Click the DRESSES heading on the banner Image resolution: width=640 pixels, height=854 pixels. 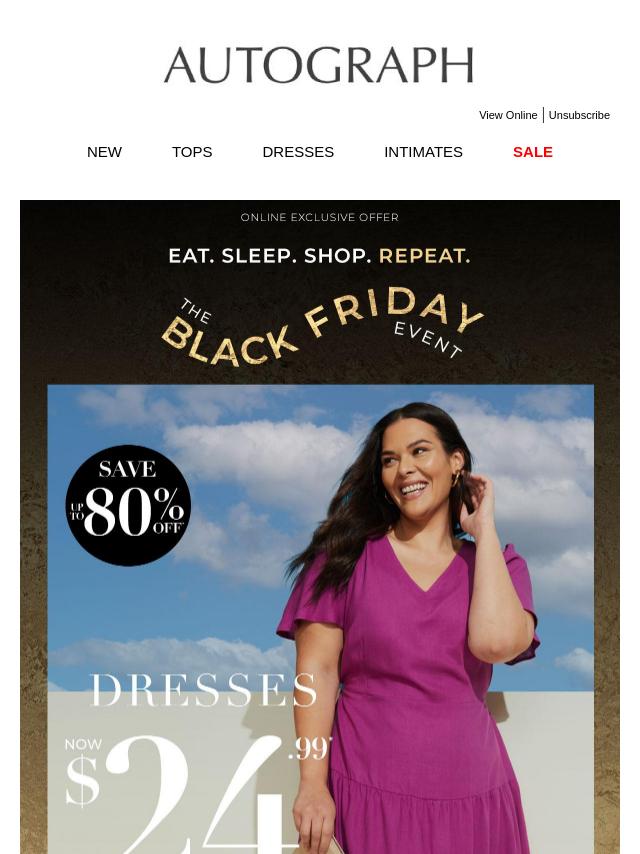[x=203, y=690]
